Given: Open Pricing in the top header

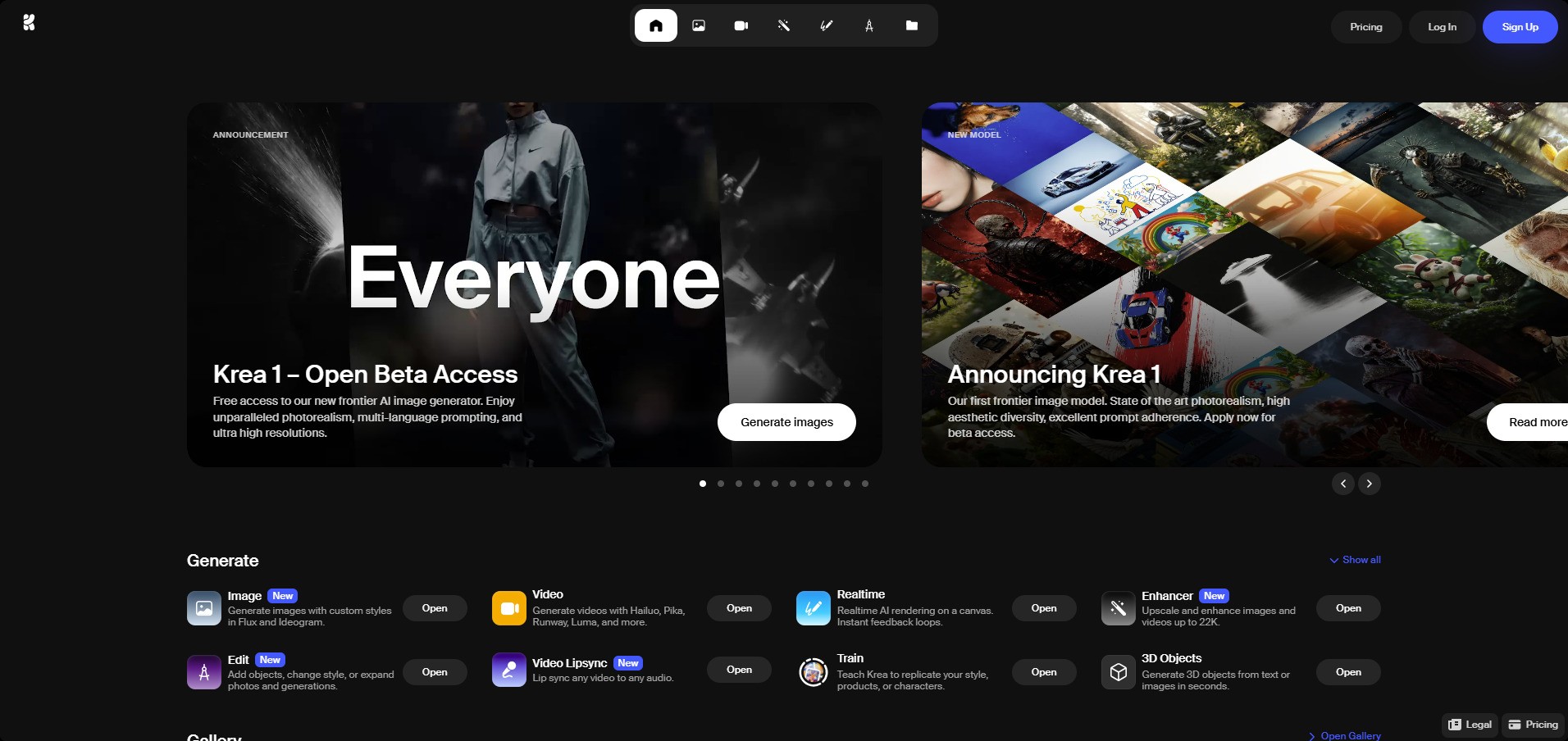Looking at the screenshot, I should tap(1365, 27).
